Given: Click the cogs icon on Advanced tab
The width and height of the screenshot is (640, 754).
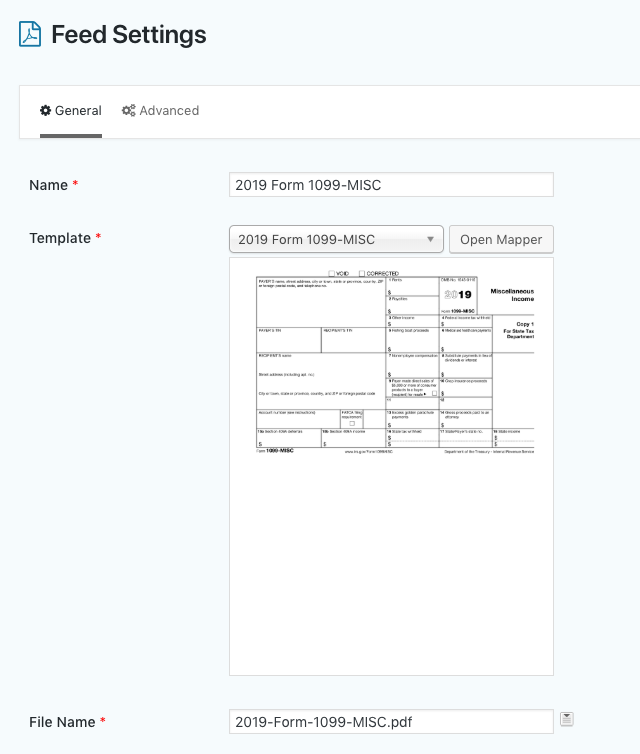Looking at the screenshot, I should pos(128,111).
